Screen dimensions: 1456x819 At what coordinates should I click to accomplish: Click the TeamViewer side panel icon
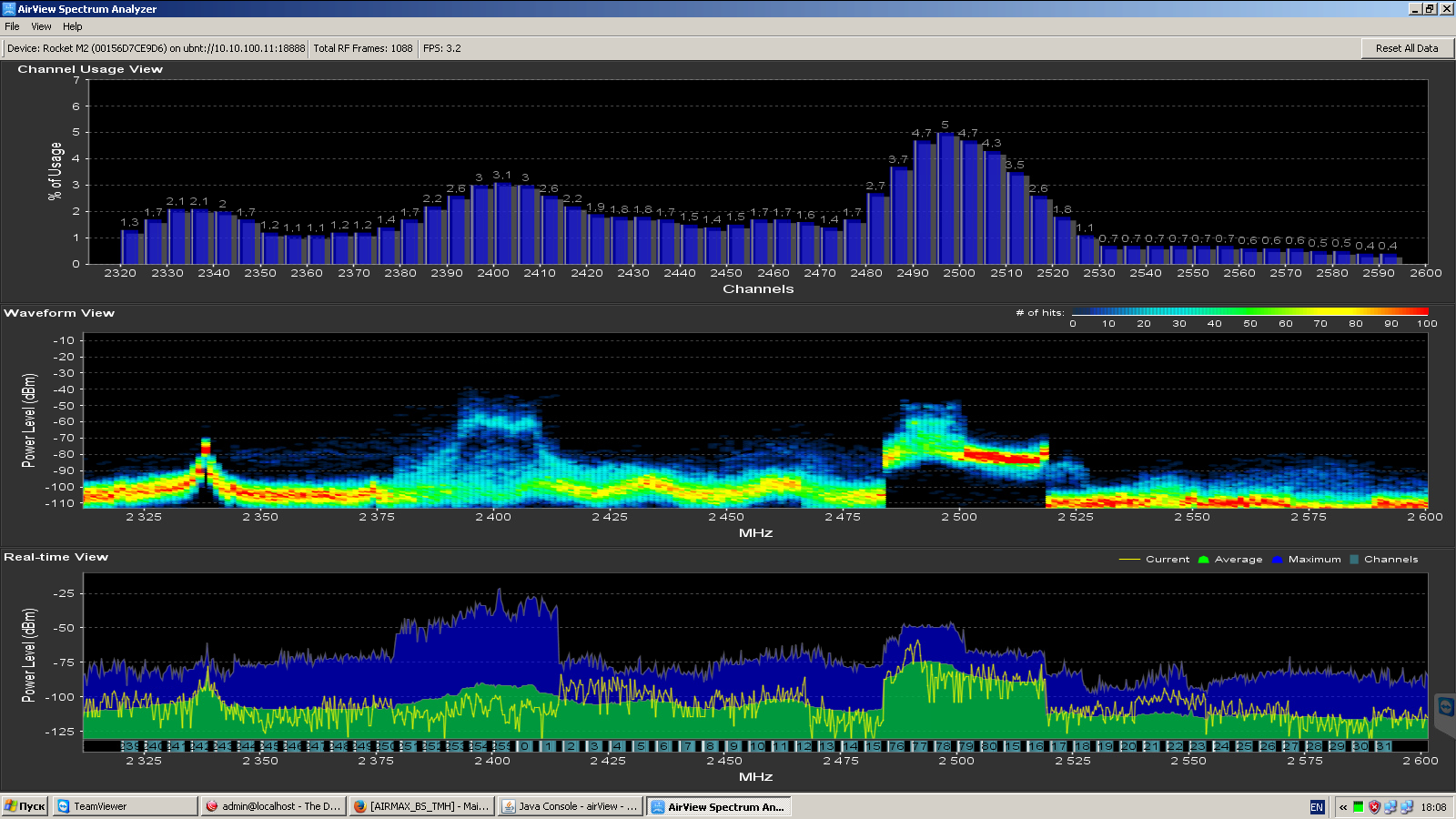click(x=1445, y=706)
